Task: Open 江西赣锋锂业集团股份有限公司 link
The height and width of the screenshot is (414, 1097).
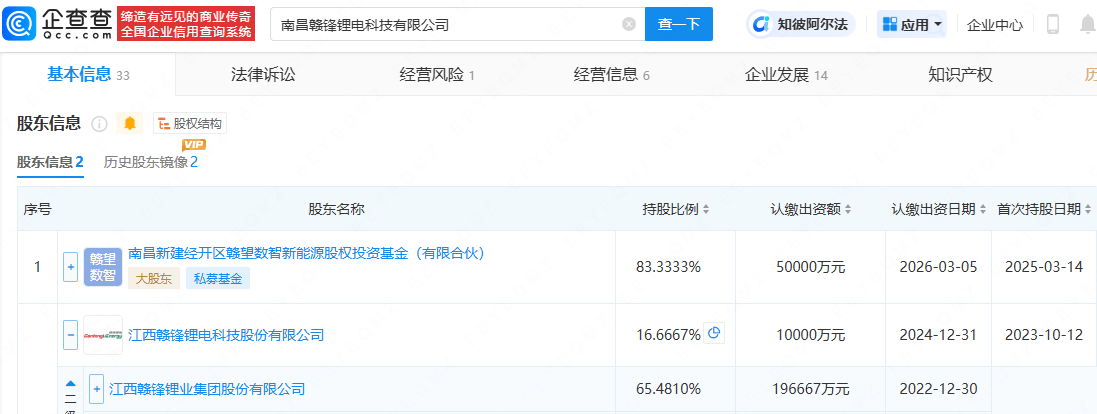Action: pyautogui.click(x=208, y=389)
